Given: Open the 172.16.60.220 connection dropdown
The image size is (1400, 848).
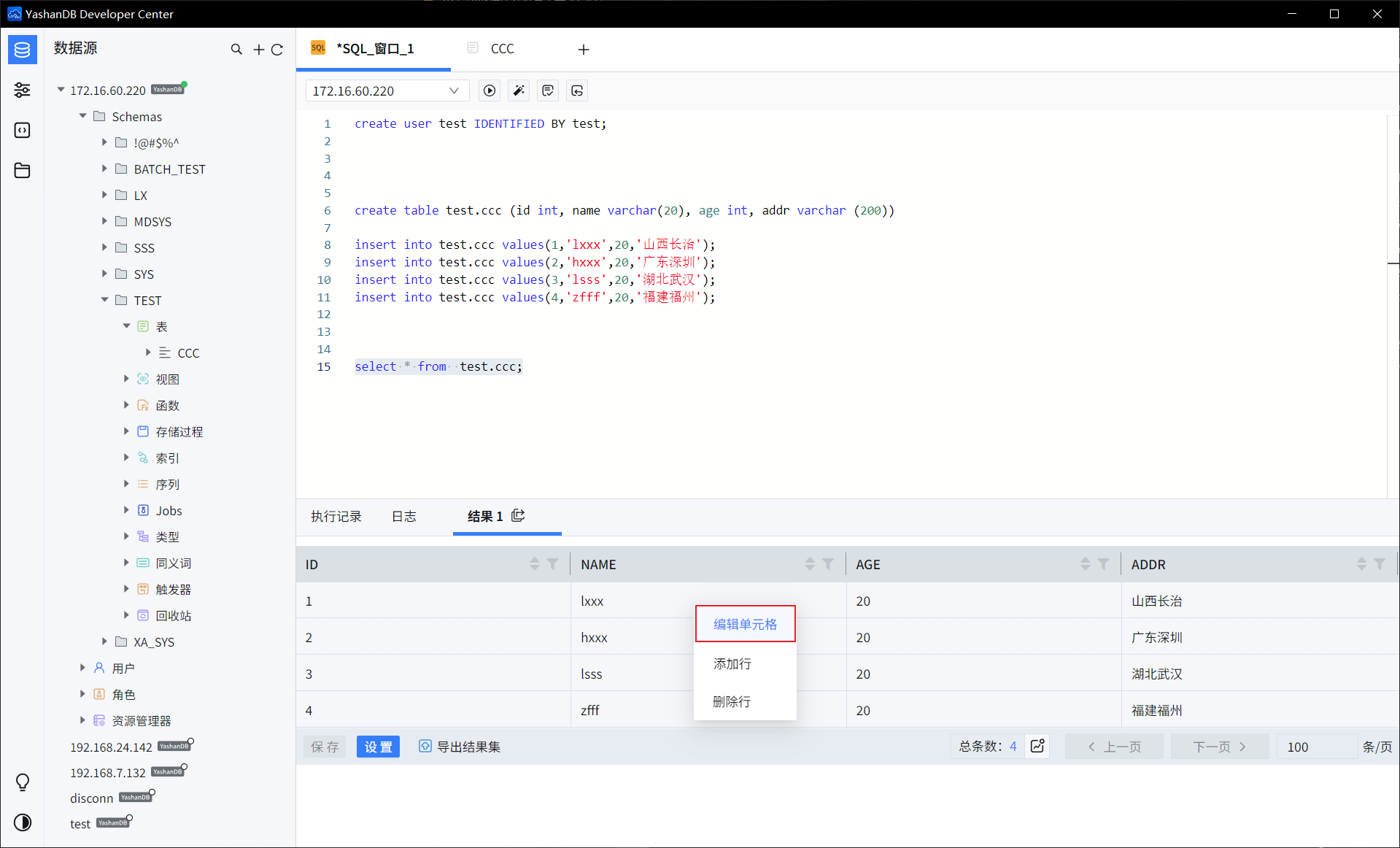Looking at the screenshot, I should (387, 90).
